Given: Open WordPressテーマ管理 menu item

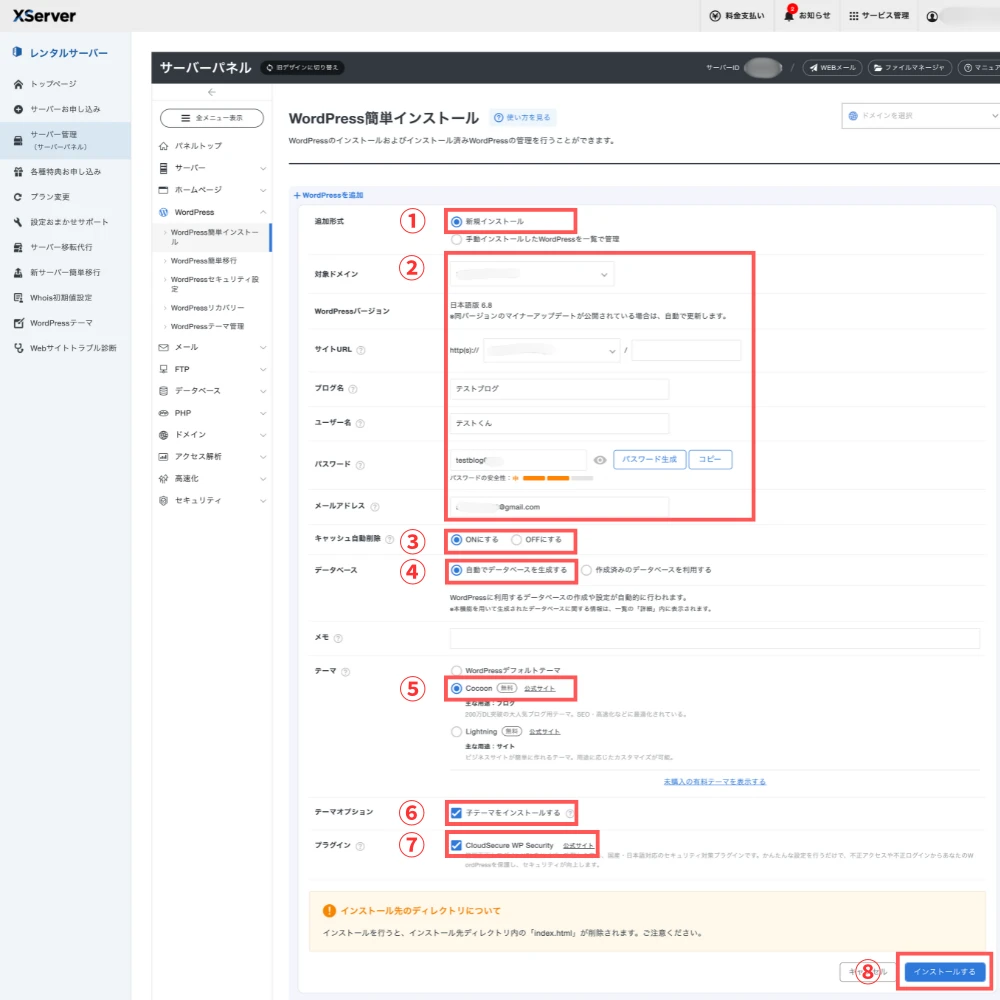Looking at the screenshot, I should (x=207, y=327).
